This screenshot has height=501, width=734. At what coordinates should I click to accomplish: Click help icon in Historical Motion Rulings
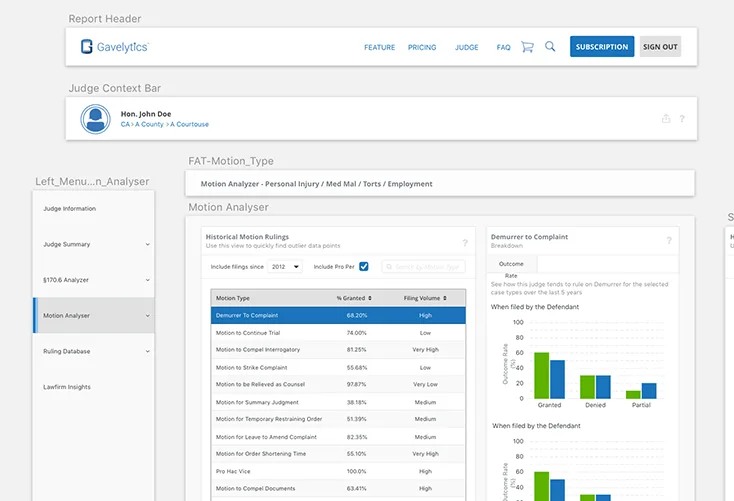coord(464,243)
